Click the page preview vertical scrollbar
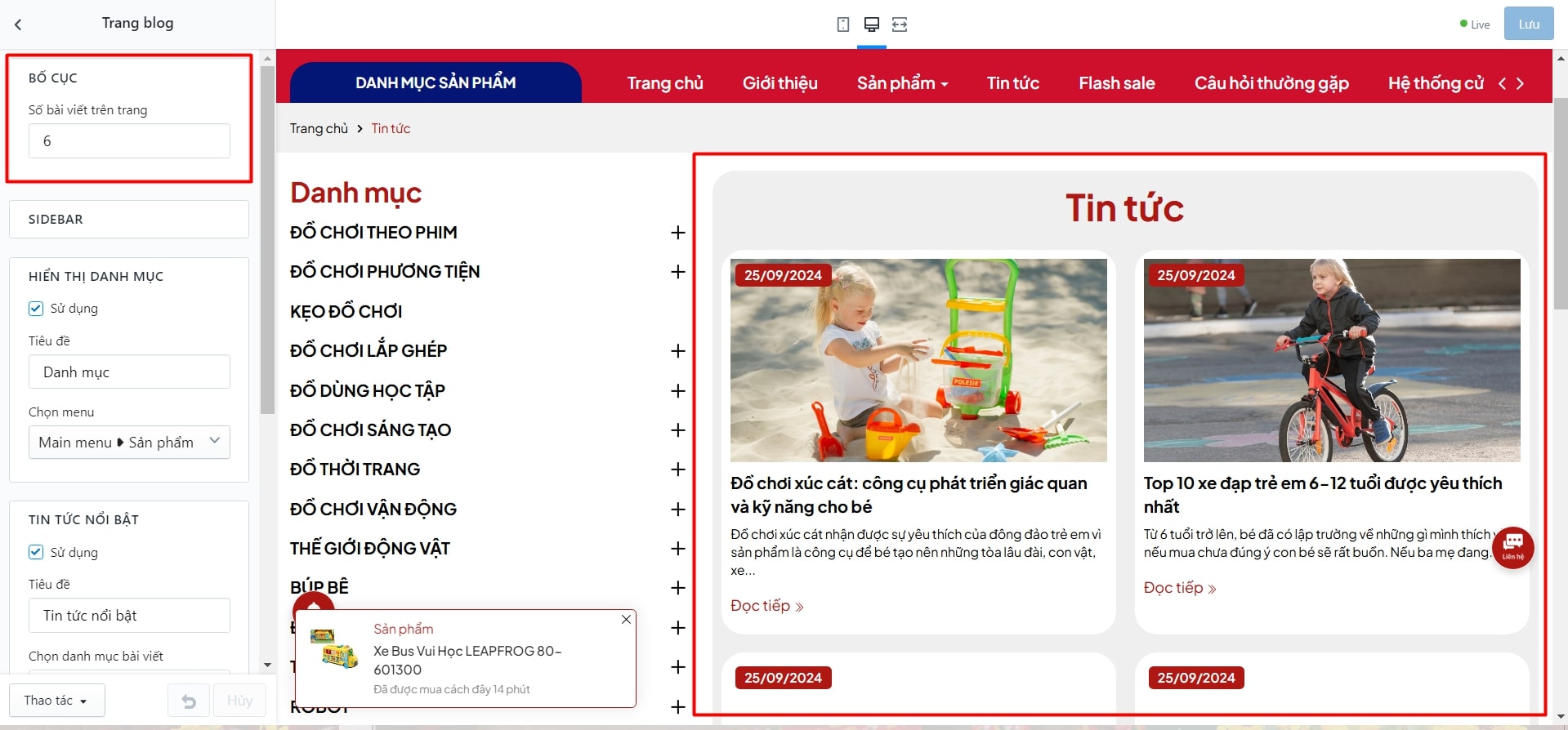 click(1561, 204)
